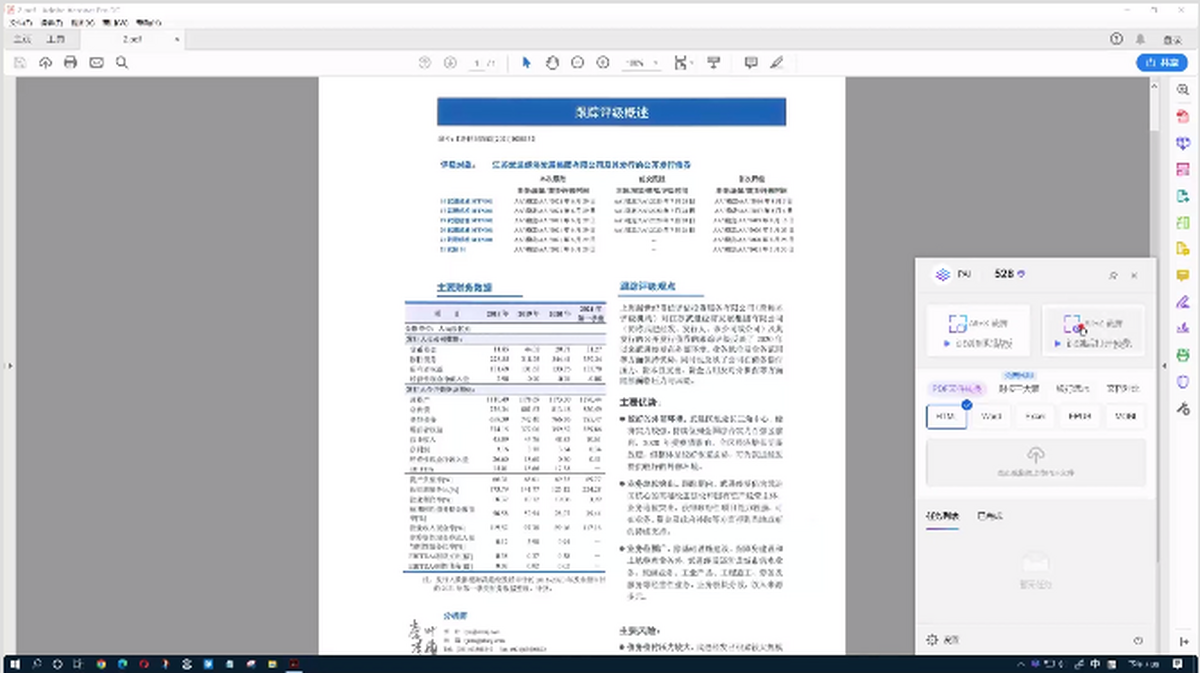Launch Chrome from the taskbar
Viewport: 1200px width, 673px height.
tap(102, 663)
